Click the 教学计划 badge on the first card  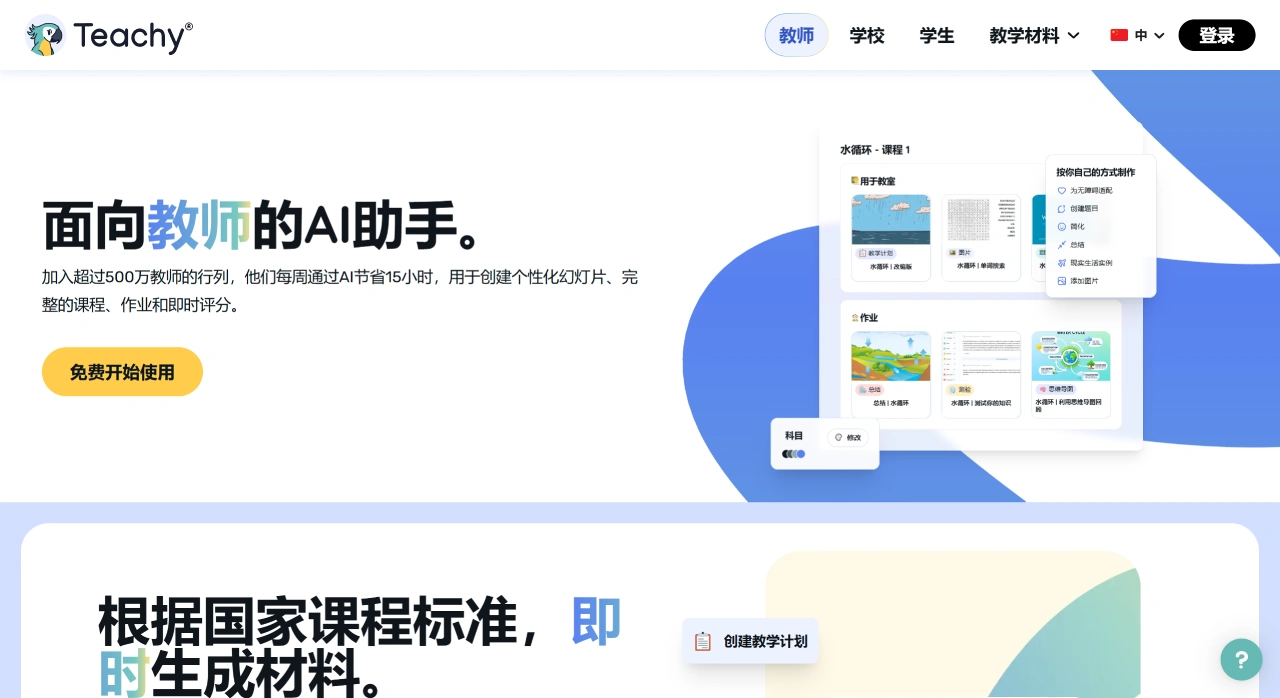[878, 252]
